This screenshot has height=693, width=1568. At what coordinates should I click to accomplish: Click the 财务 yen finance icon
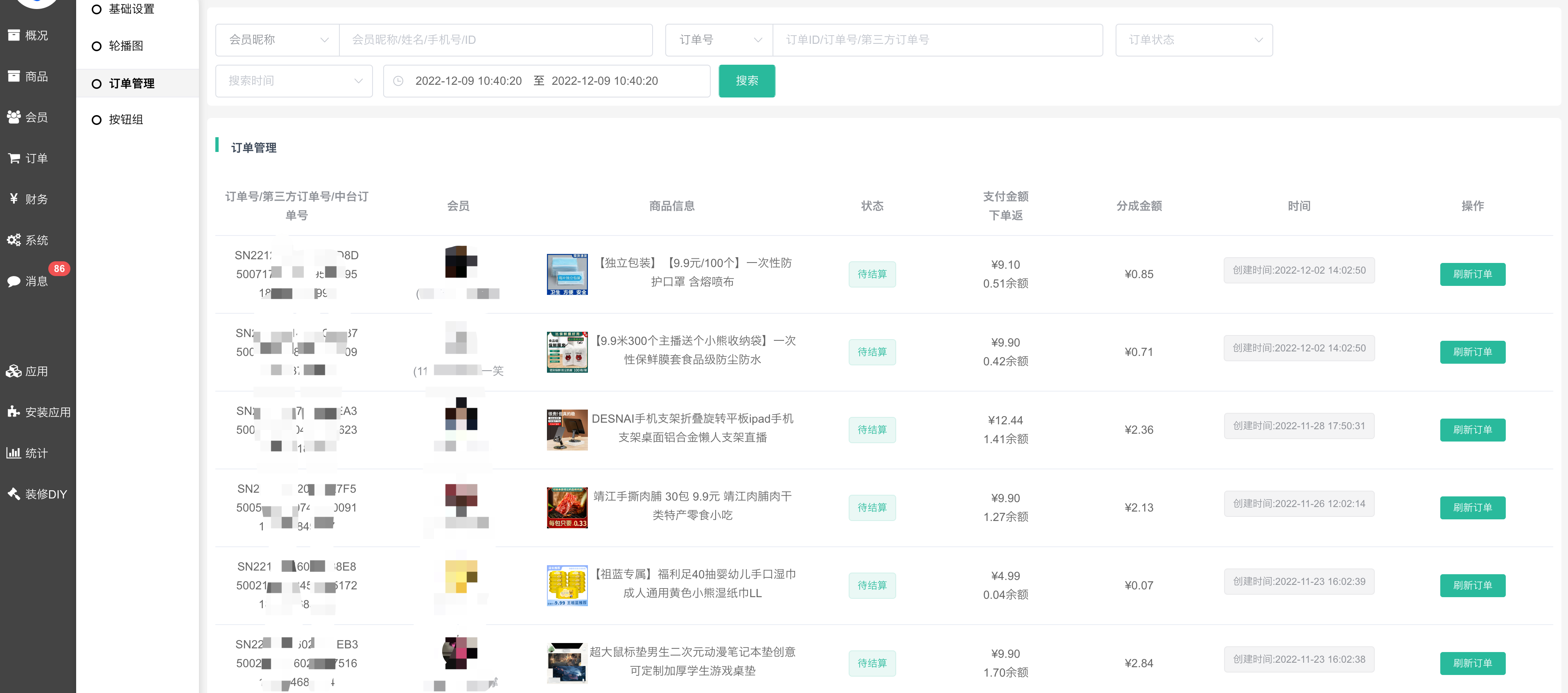(x=14, y=199)
